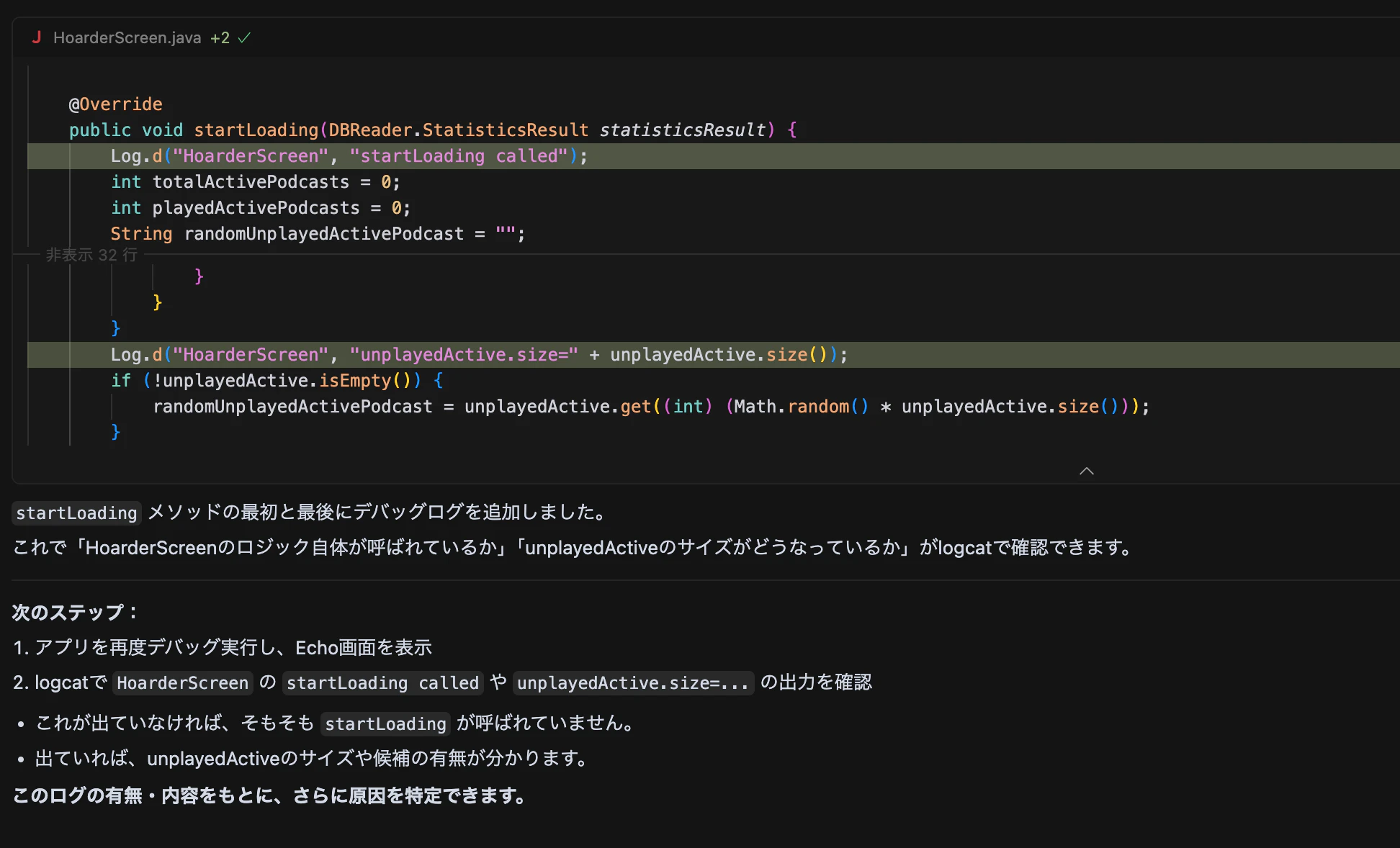Collapse the code block with bottom chevron
Image resolution: width=1400 pixels, height=848 pixels.
(1087, 471)
